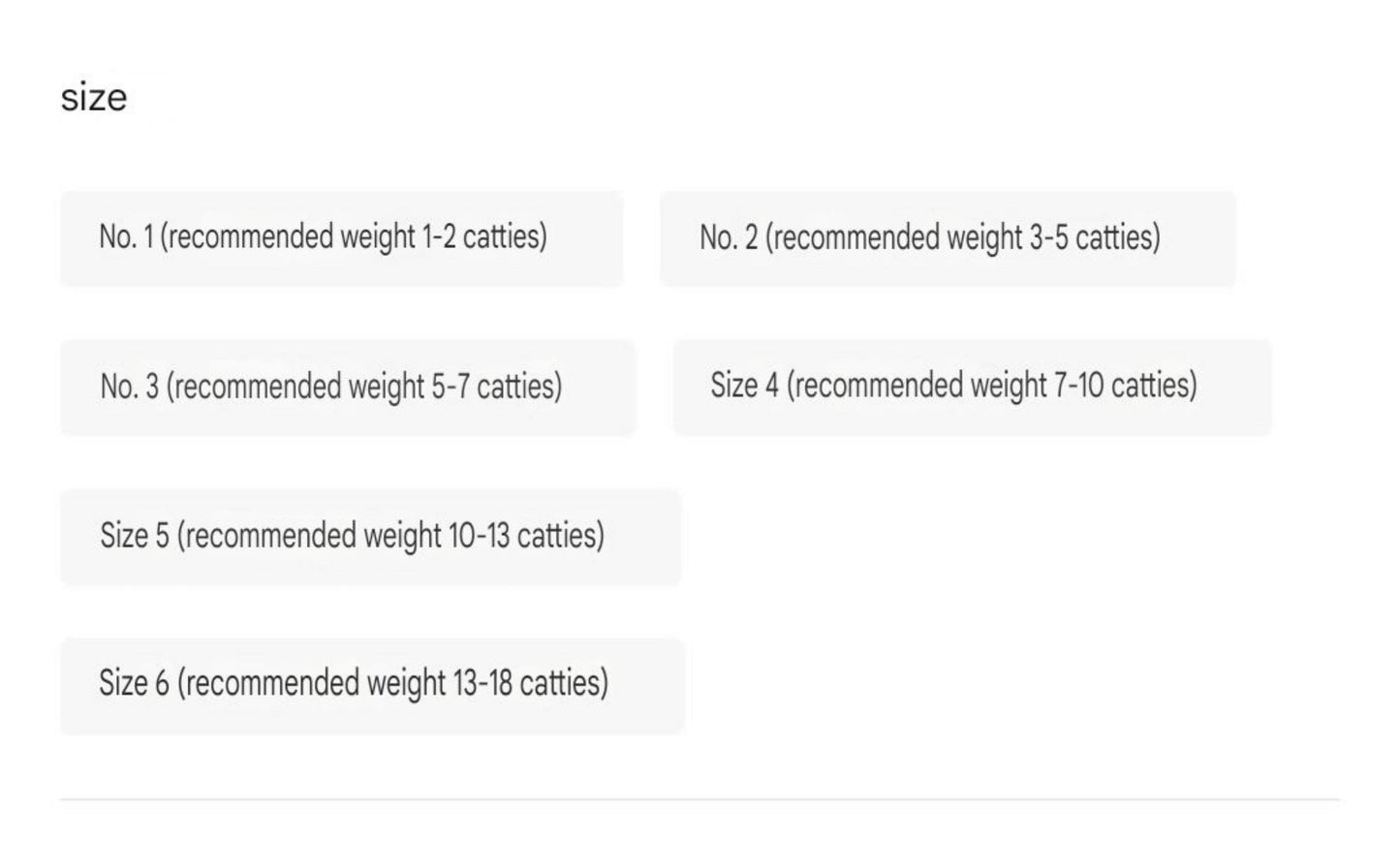Choose the No. 2 size option
Screen dimensions: 1400x844
pos(948,238)
